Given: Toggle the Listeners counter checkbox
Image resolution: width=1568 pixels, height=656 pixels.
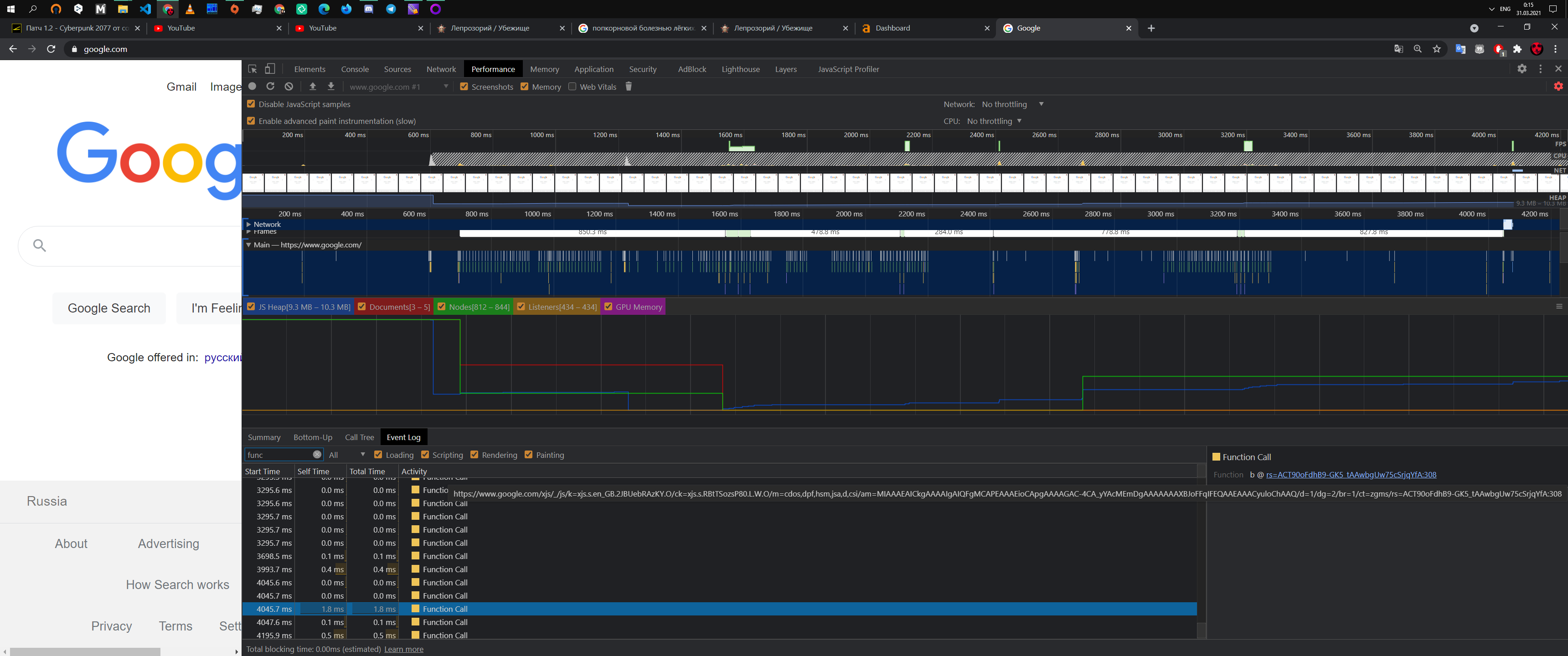Looking at the screenshot, I should (x=521, y=307).
